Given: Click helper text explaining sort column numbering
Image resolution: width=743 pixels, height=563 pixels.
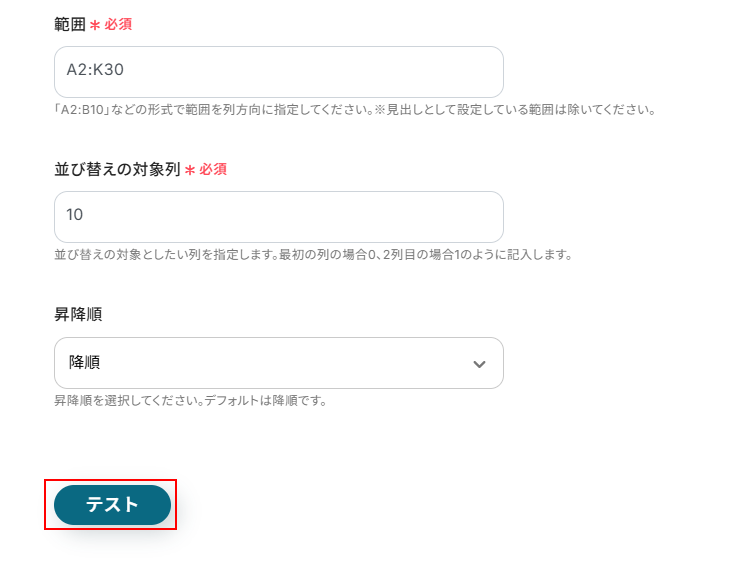Looking at the screenshot, I should pyautogui.click(x=313, y=254).
